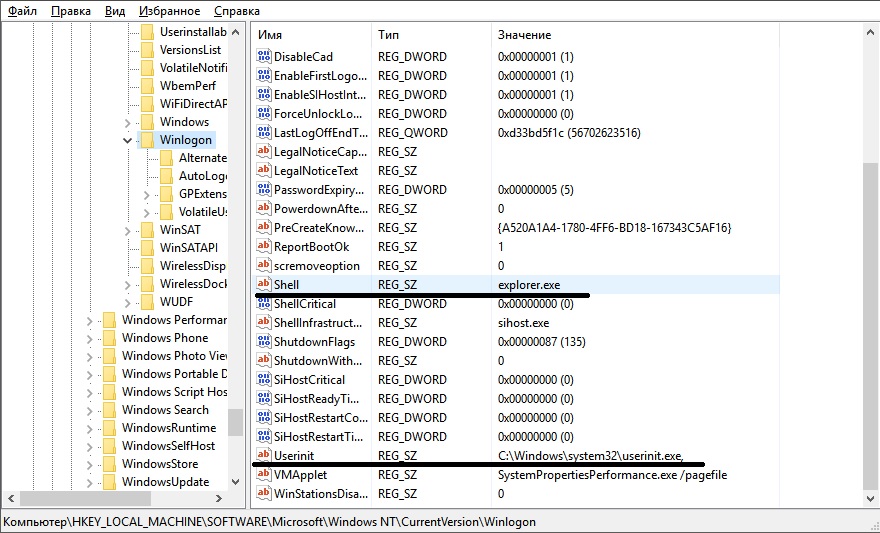Click the PasswordExpiry... value icon

[x=263, y=189]
